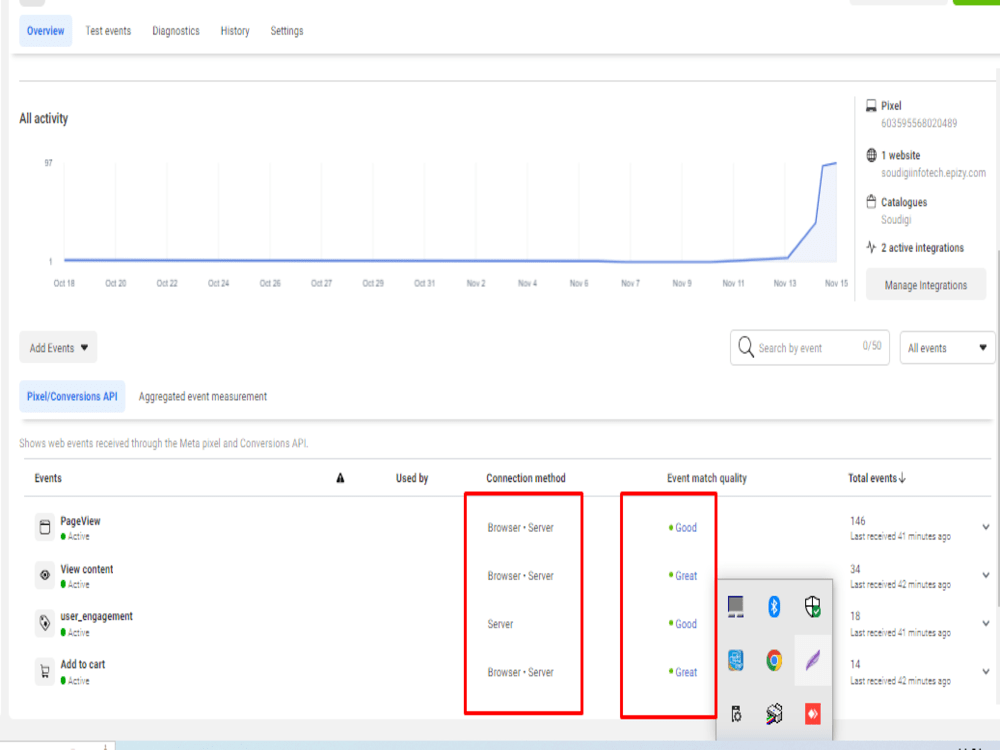The width and height of the screenshot is (1000, 750).
Task: Expand the PageView event row chevron
Action: click(984, 526)
